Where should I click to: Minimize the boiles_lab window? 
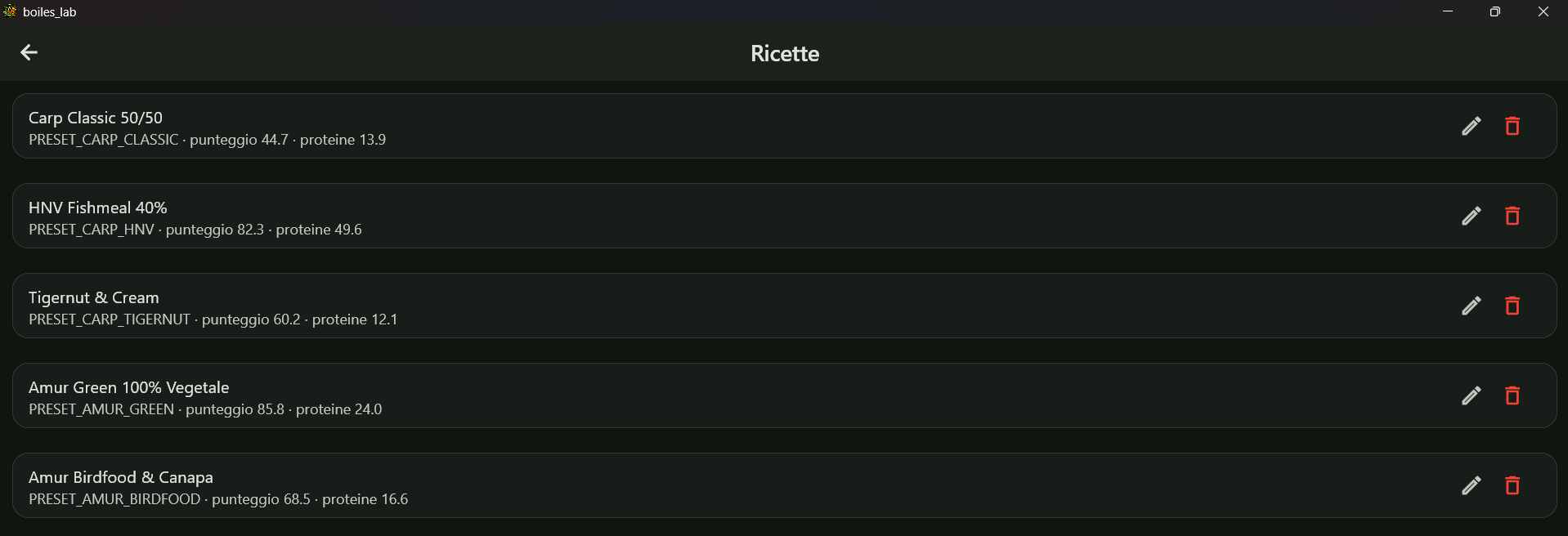(1448, 11)
